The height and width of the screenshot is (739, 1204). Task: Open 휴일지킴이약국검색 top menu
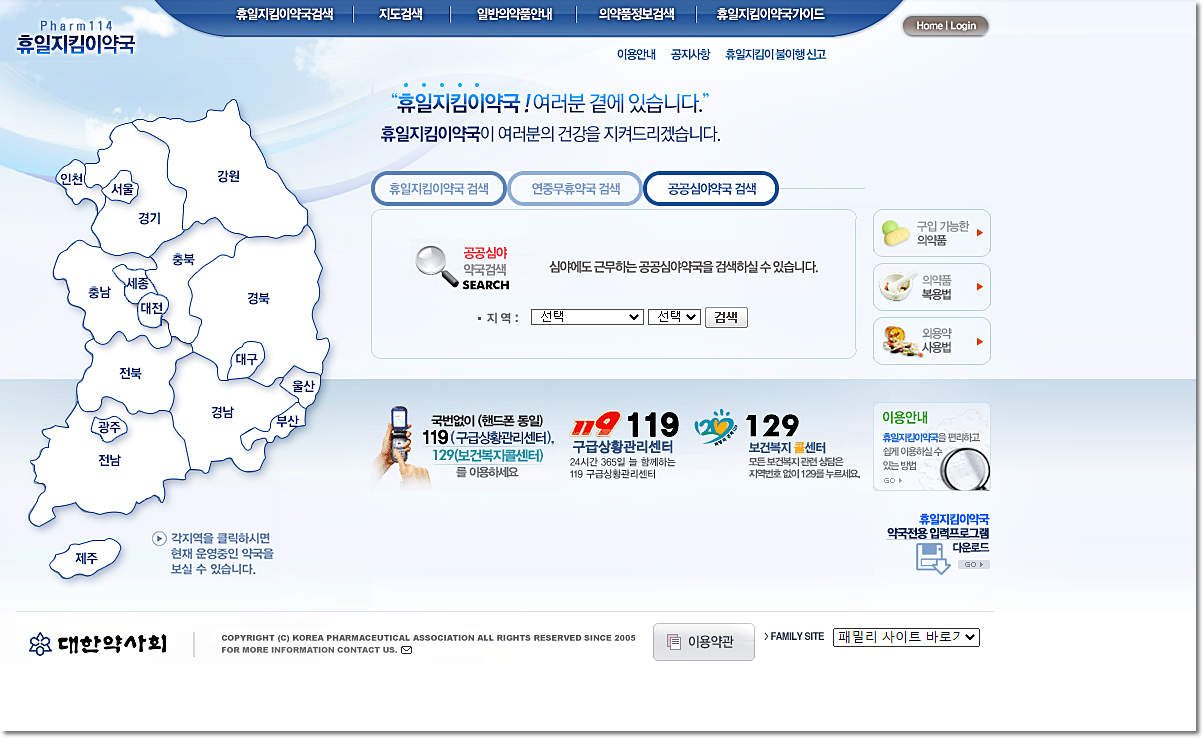[284, 14]
